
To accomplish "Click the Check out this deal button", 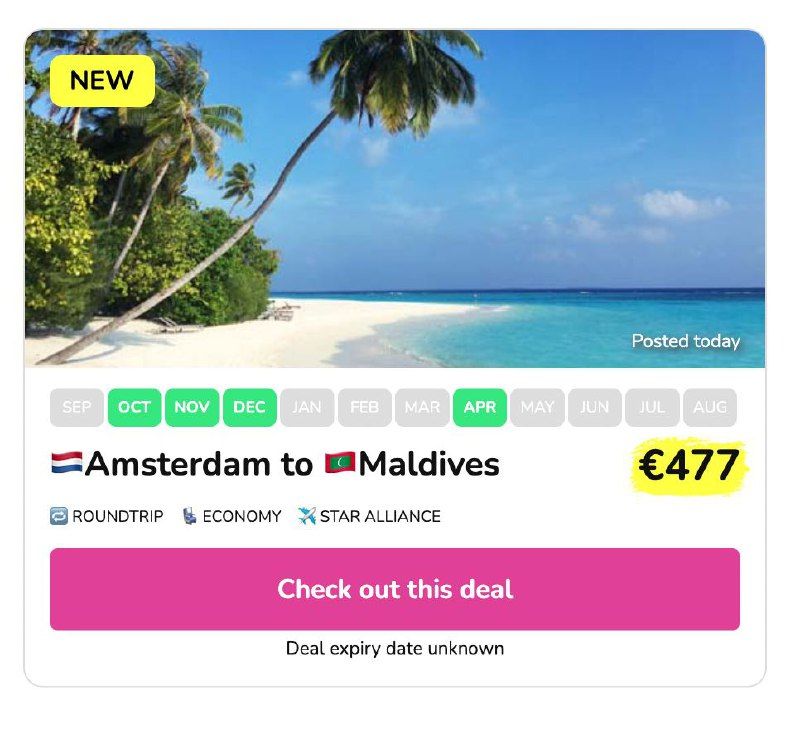I will (395, 589).
